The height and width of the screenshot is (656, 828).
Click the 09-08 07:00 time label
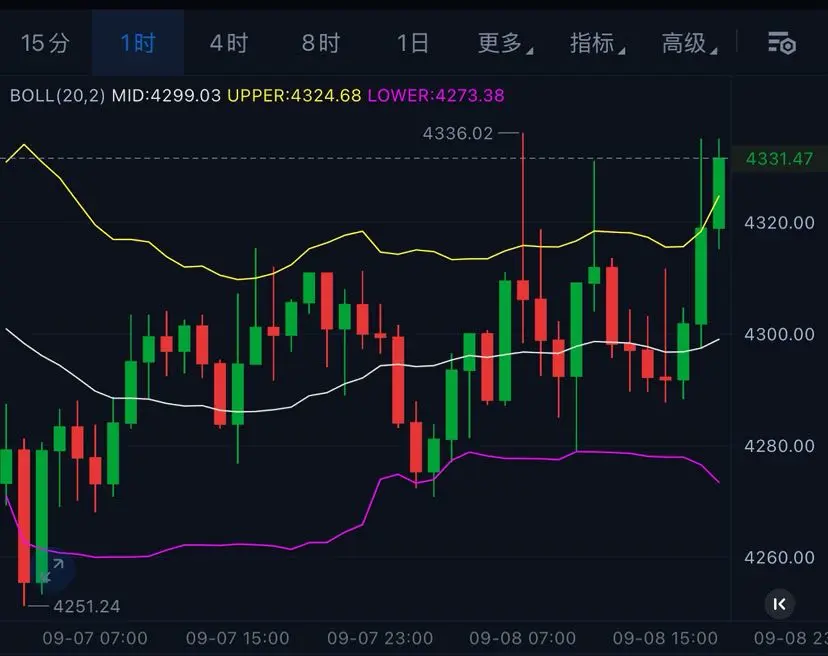coord(523,639)
